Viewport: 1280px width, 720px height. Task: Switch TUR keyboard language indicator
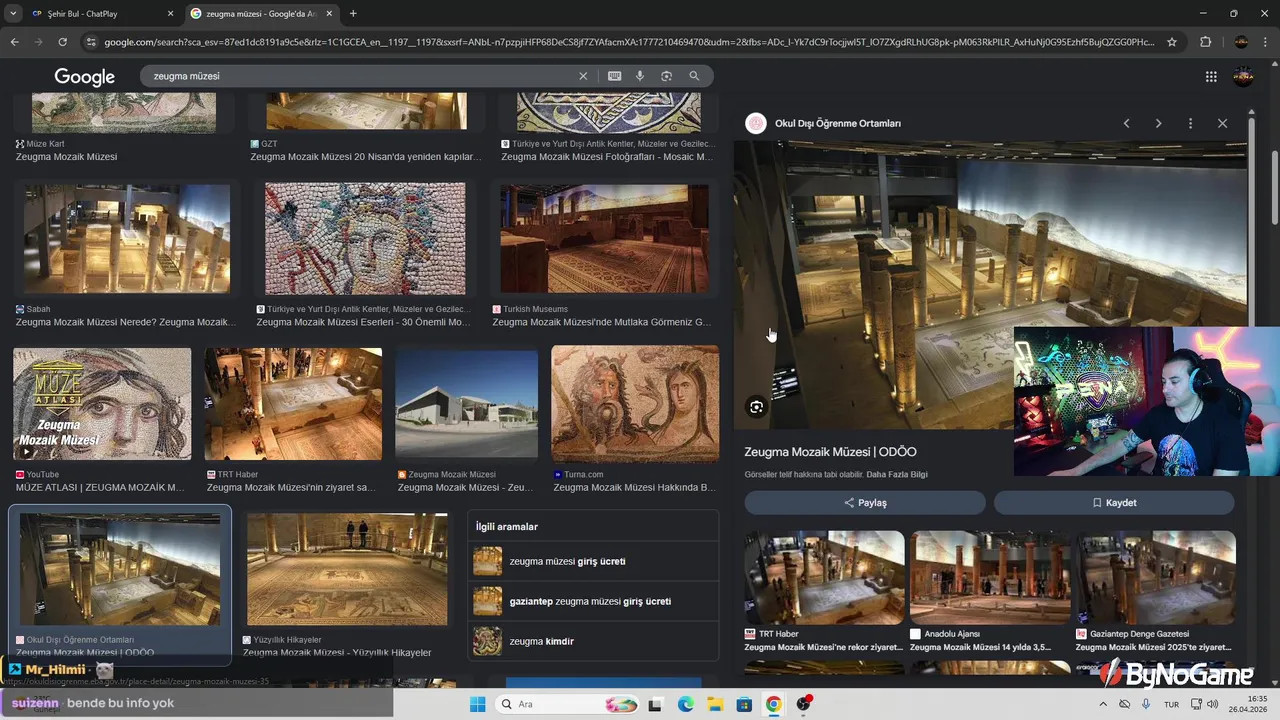tap(1171, 704)
